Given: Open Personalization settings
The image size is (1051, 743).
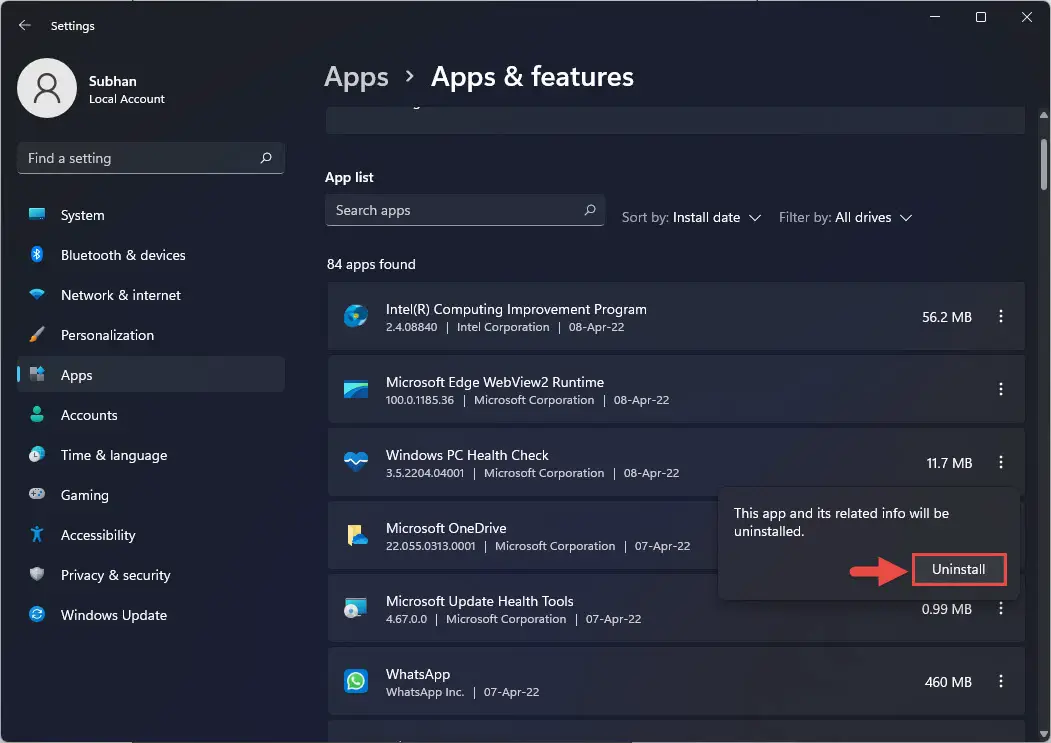Looking at the screenshot, I should pos(151,335).
